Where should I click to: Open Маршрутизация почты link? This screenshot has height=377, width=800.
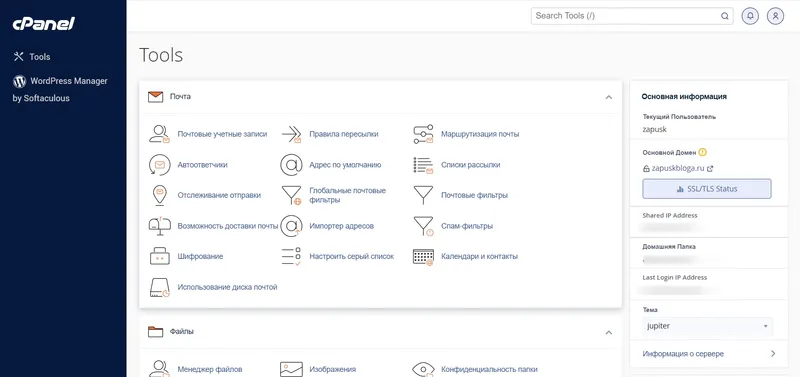(480, 134)
